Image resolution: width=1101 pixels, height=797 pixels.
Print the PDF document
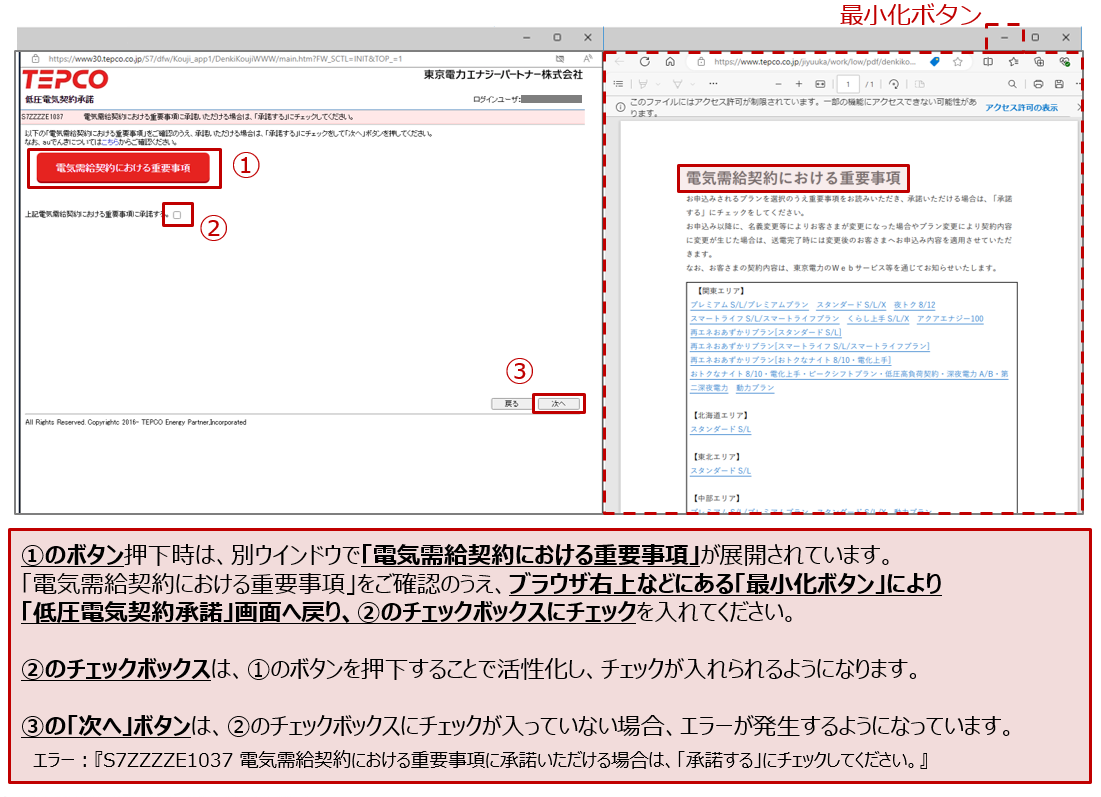[x=1038, y=84]
